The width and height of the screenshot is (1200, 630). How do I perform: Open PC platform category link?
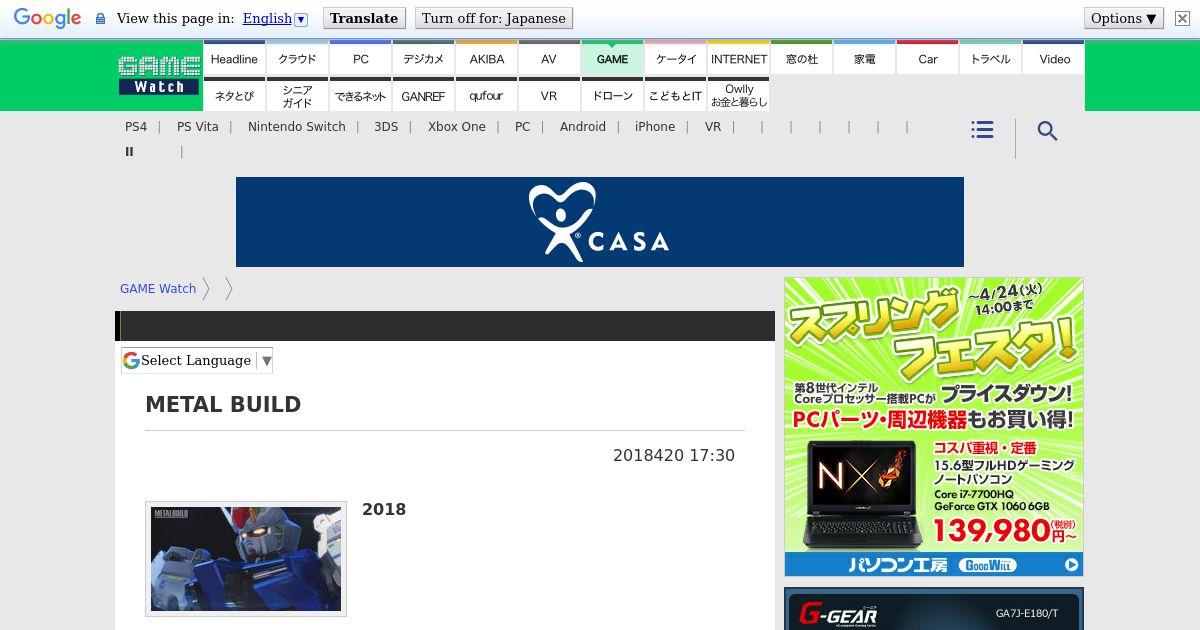[x=522, y=127]
